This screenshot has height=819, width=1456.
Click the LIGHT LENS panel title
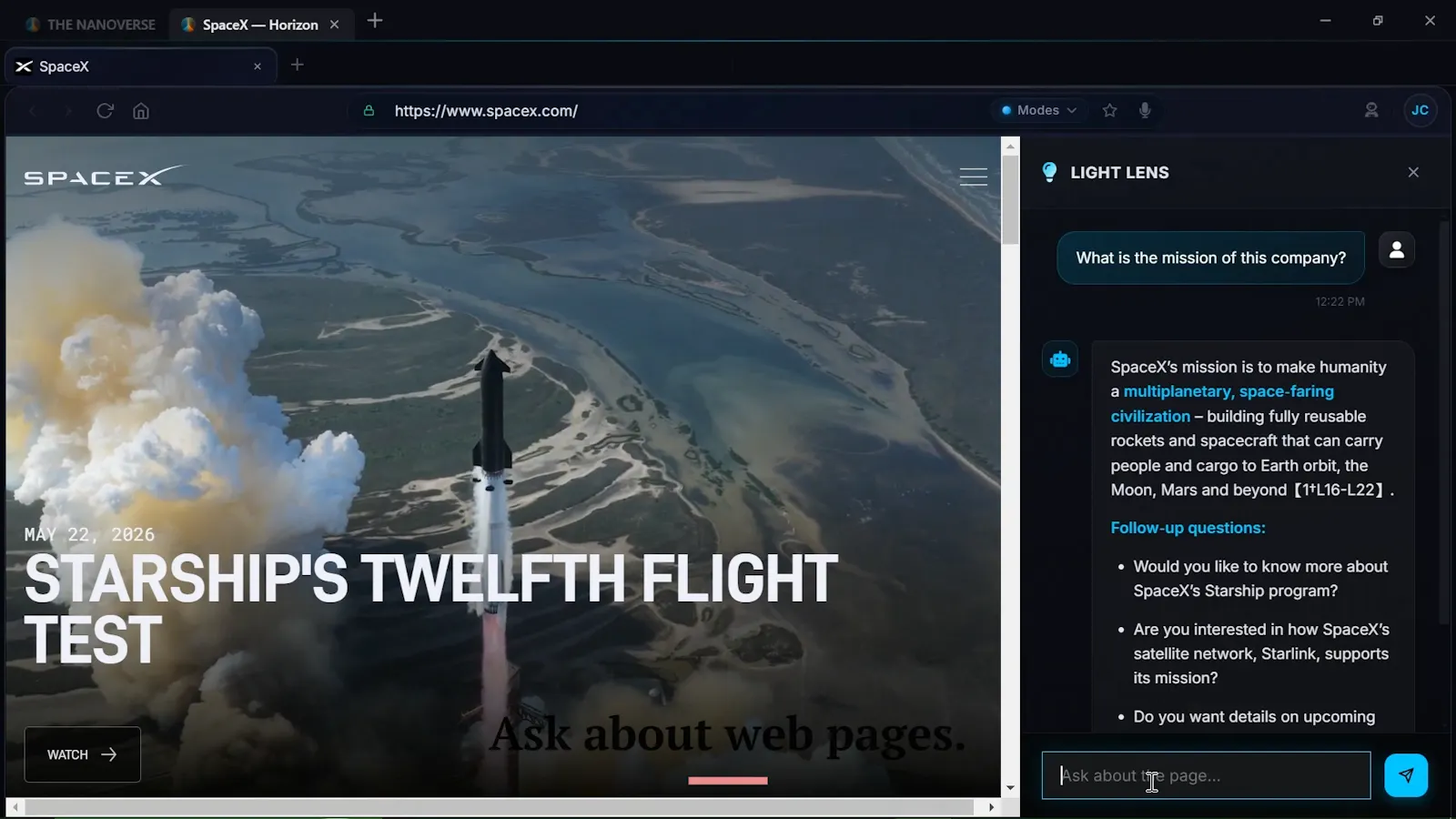[1119, 172]
